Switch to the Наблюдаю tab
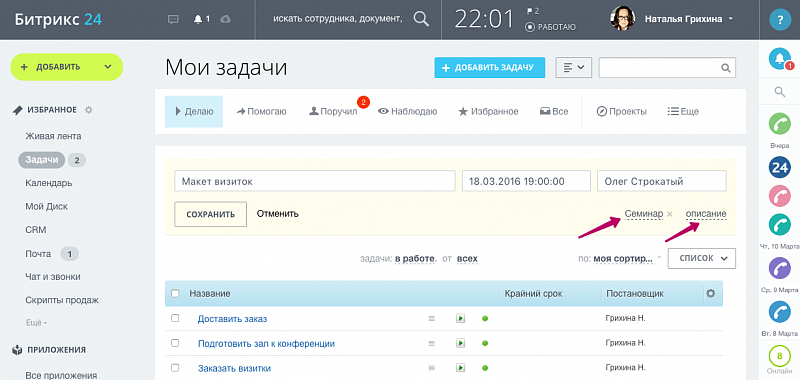Image resolution: width=800 pixels, height=380 pixels. pos(407,111)
